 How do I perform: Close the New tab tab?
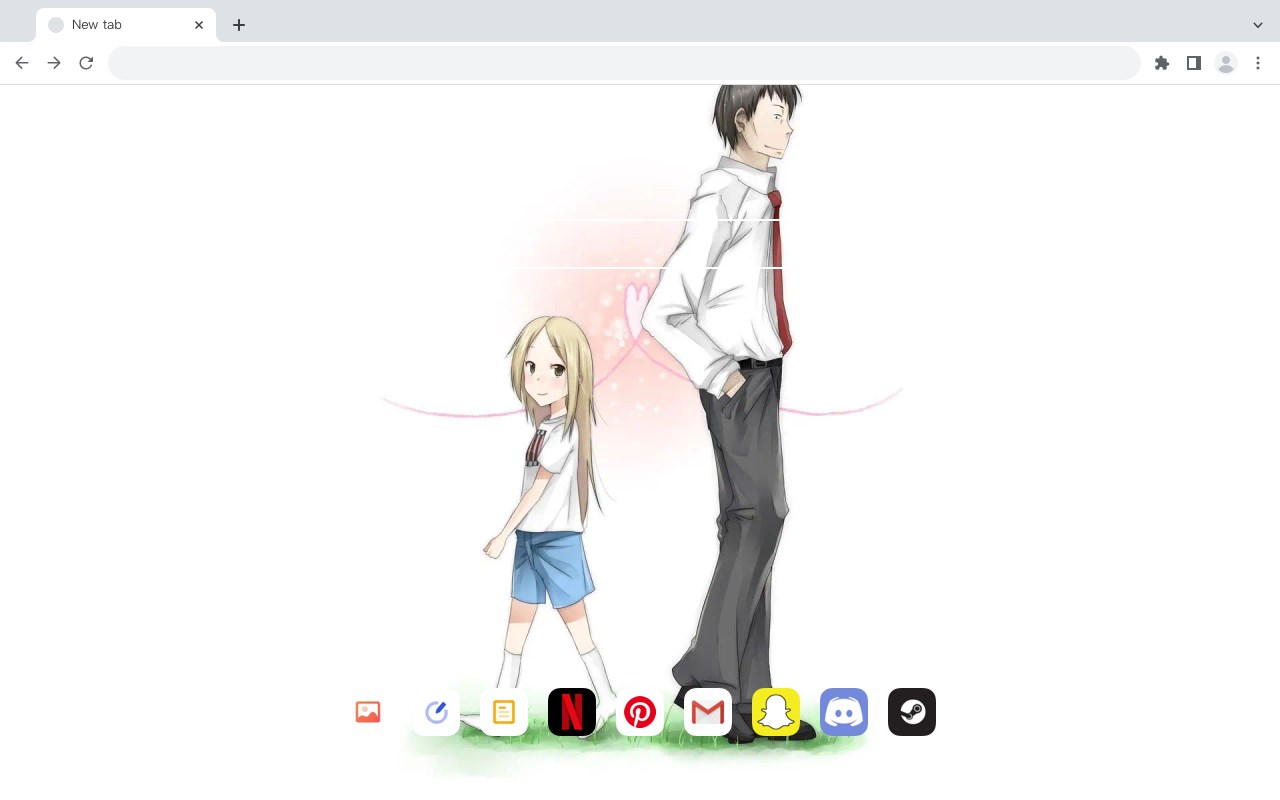click(199, 25)
